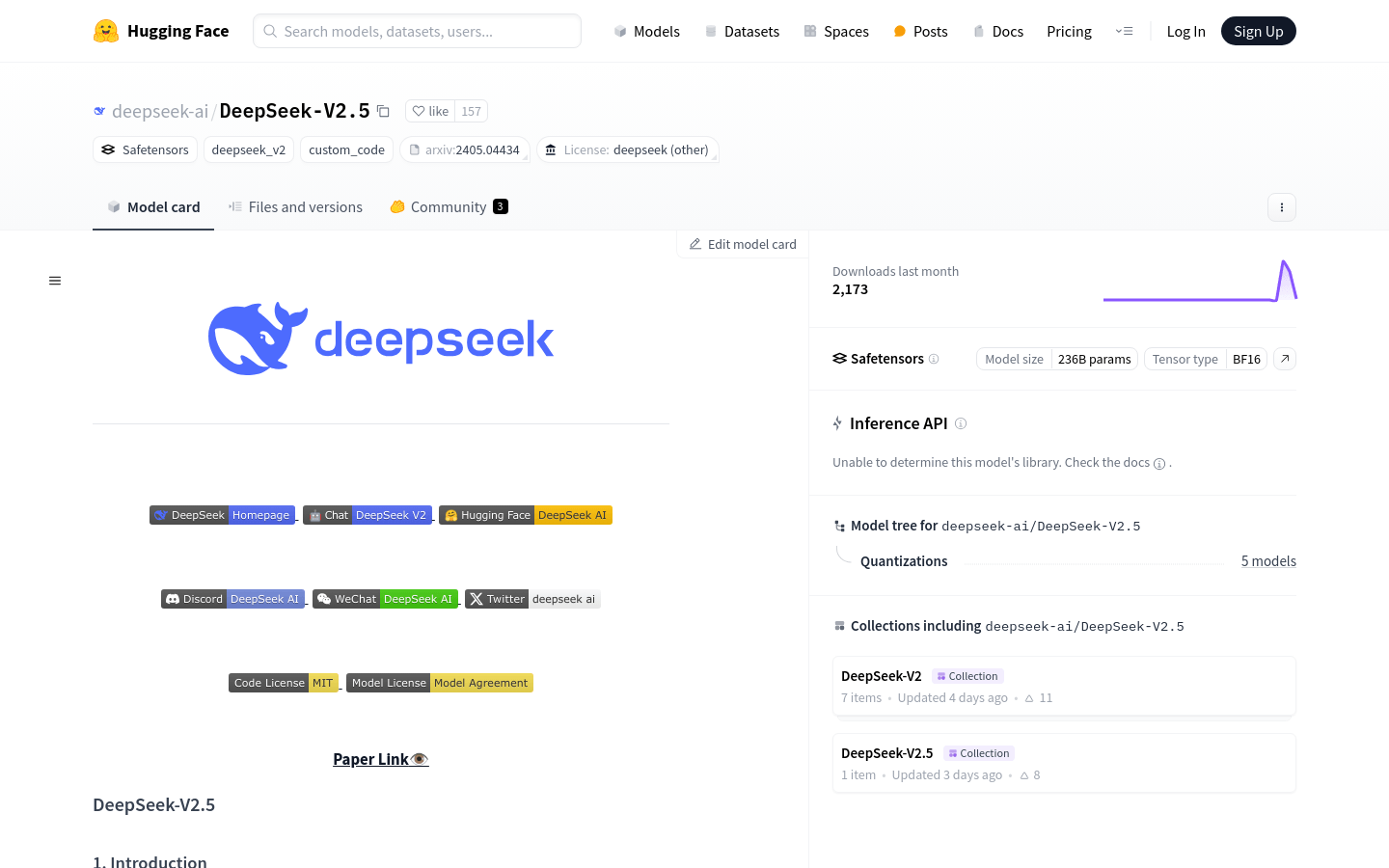Open the Posts page

(920, 31)
